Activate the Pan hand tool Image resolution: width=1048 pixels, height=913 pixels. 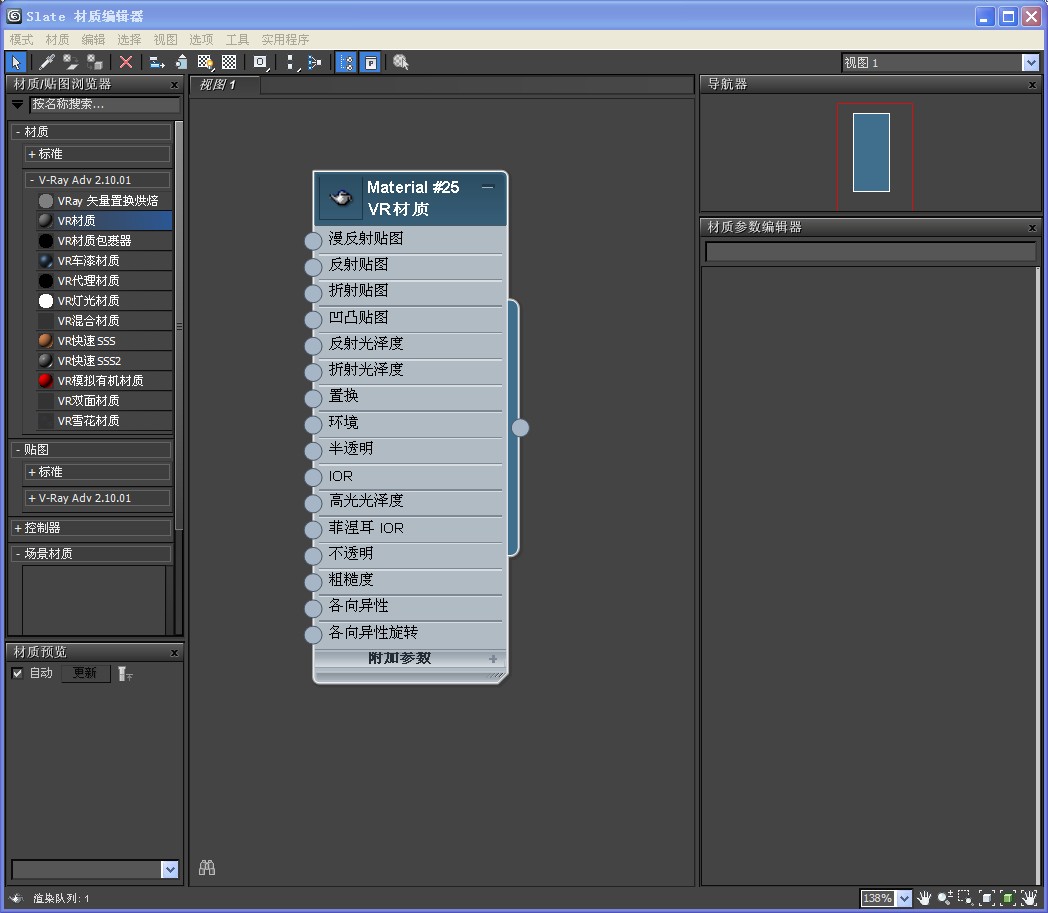tap(924, 898)
